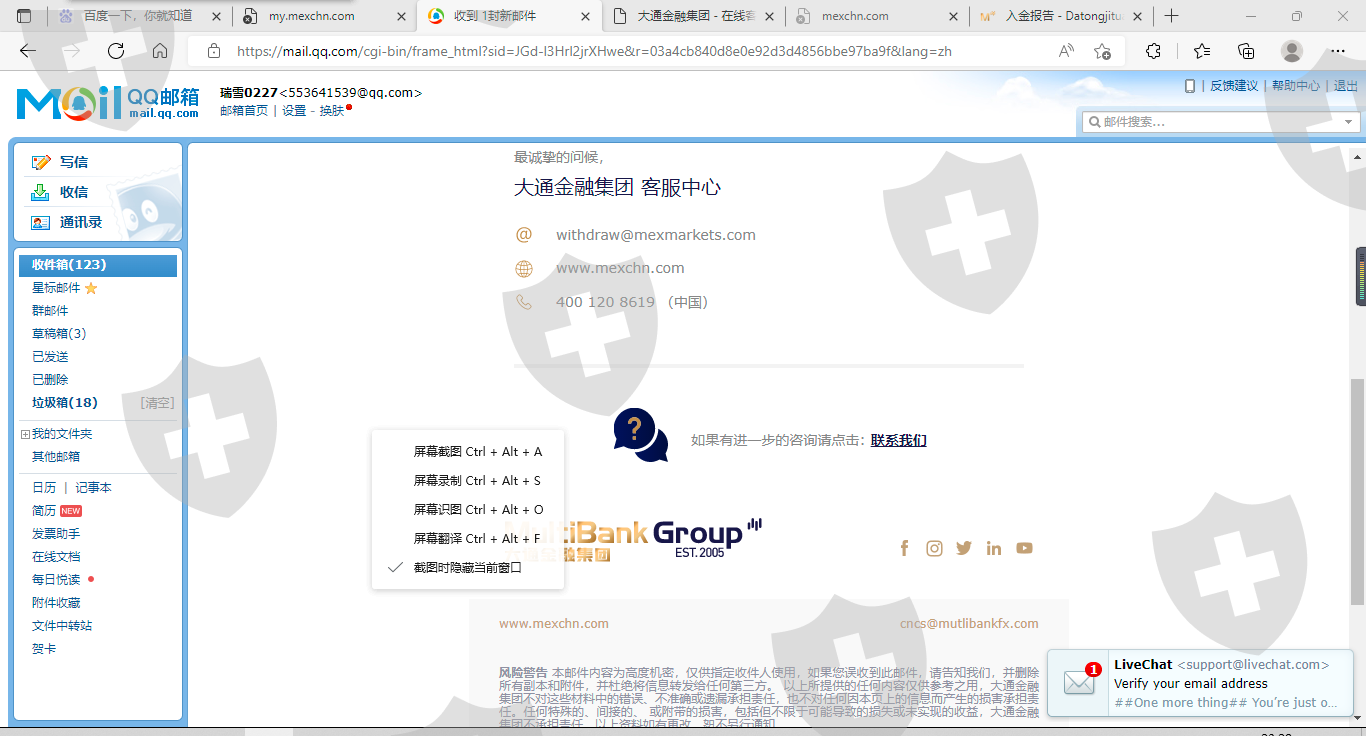Click the 邮件搜索 search field
This screenshot has width=1366, height=736.
click(1210, 122)
